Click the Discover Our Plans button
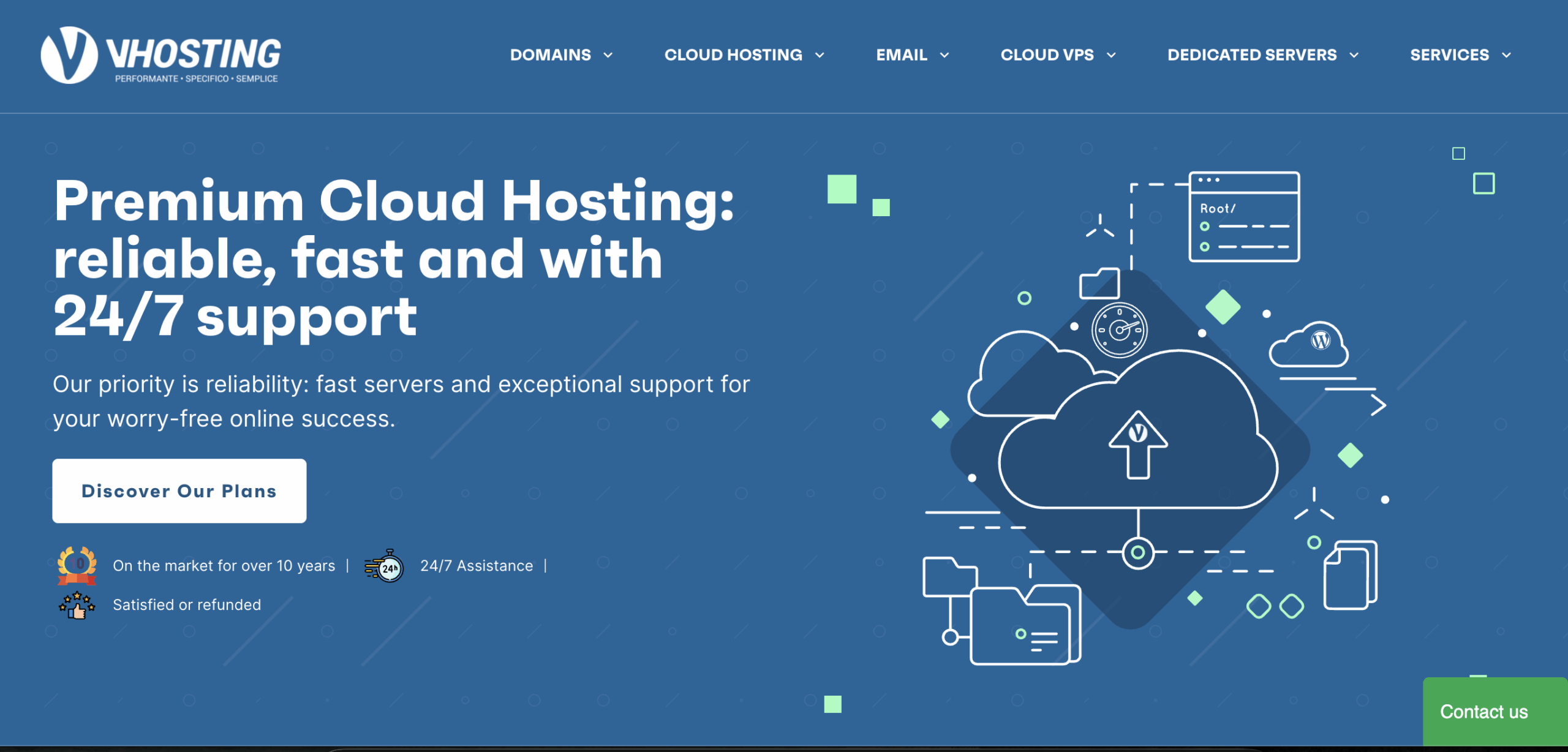1568x752 pixels. (179, 491)
